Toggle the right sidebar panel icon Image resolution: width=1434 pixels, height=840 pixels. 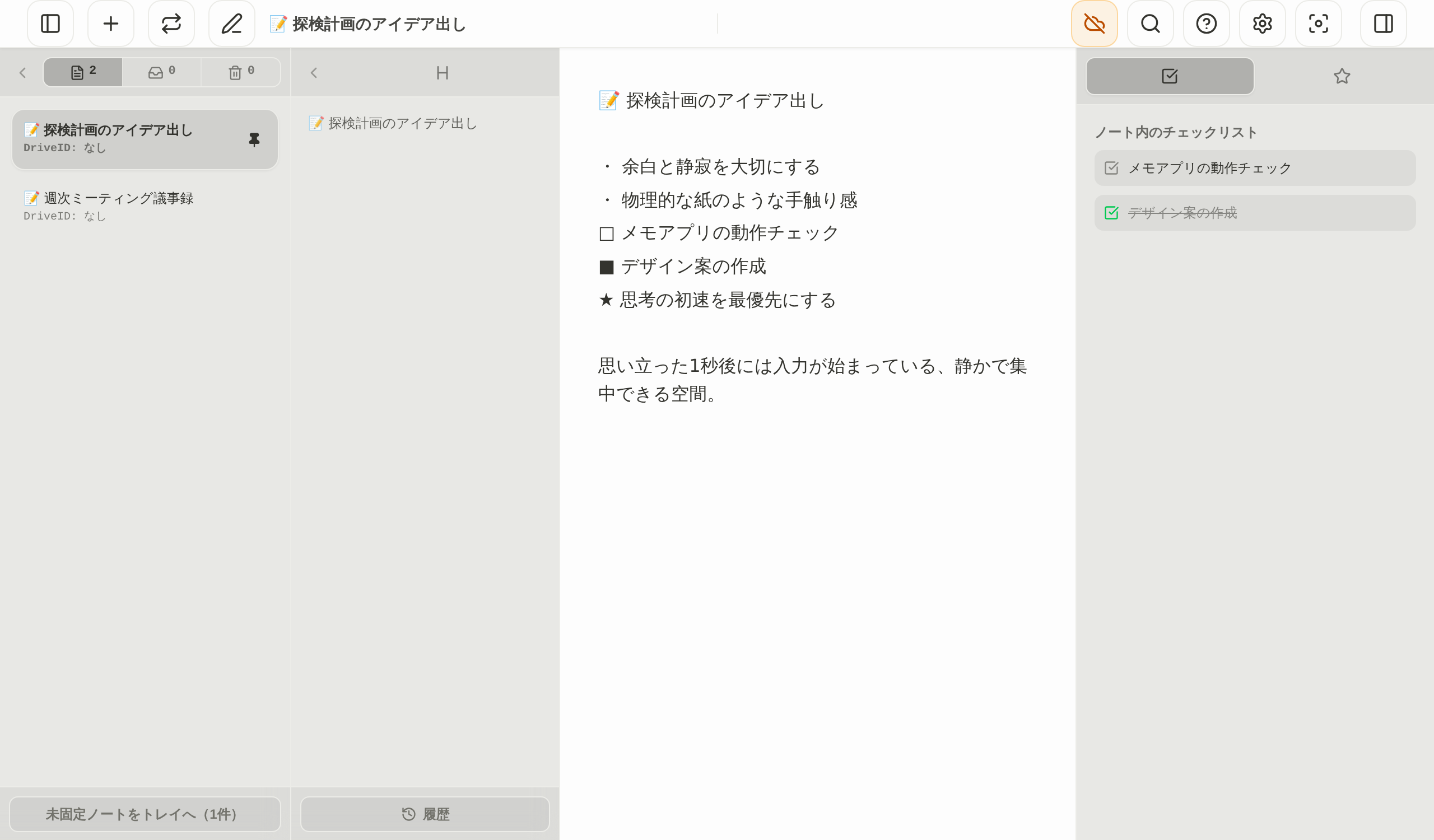(x=1383, y=24)
